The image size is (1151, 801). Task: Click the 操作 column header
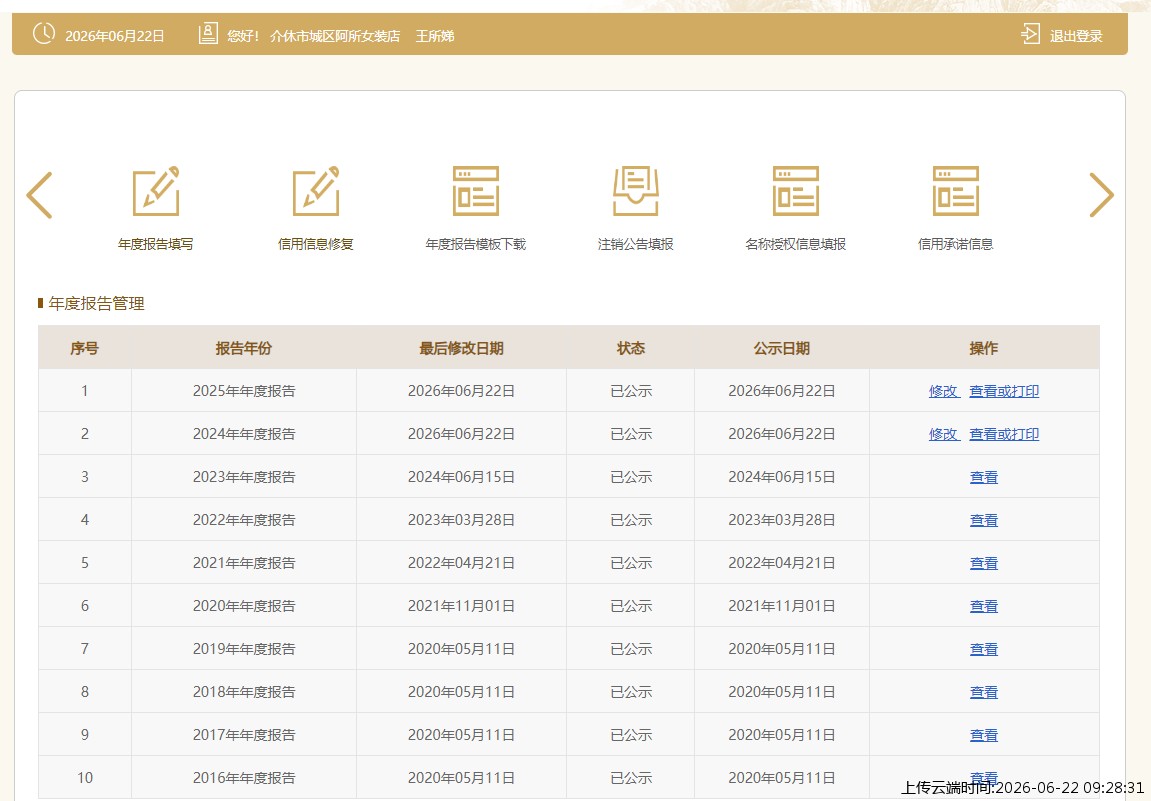coord(984,348)
